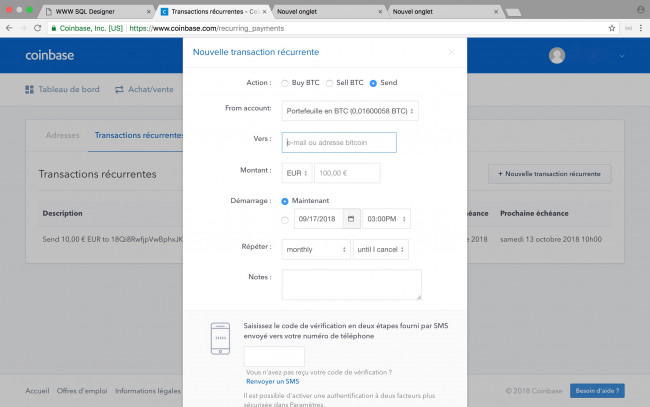Image resolution: width=650 pixels, height=407 pixels.
Task: Click the green padlock security icon
Action: point(53,28)
